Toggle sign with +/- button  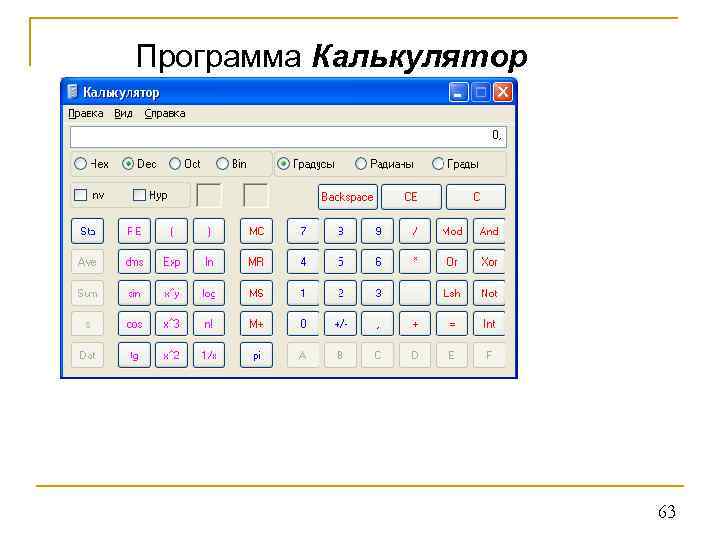click(x=340, y=324)
